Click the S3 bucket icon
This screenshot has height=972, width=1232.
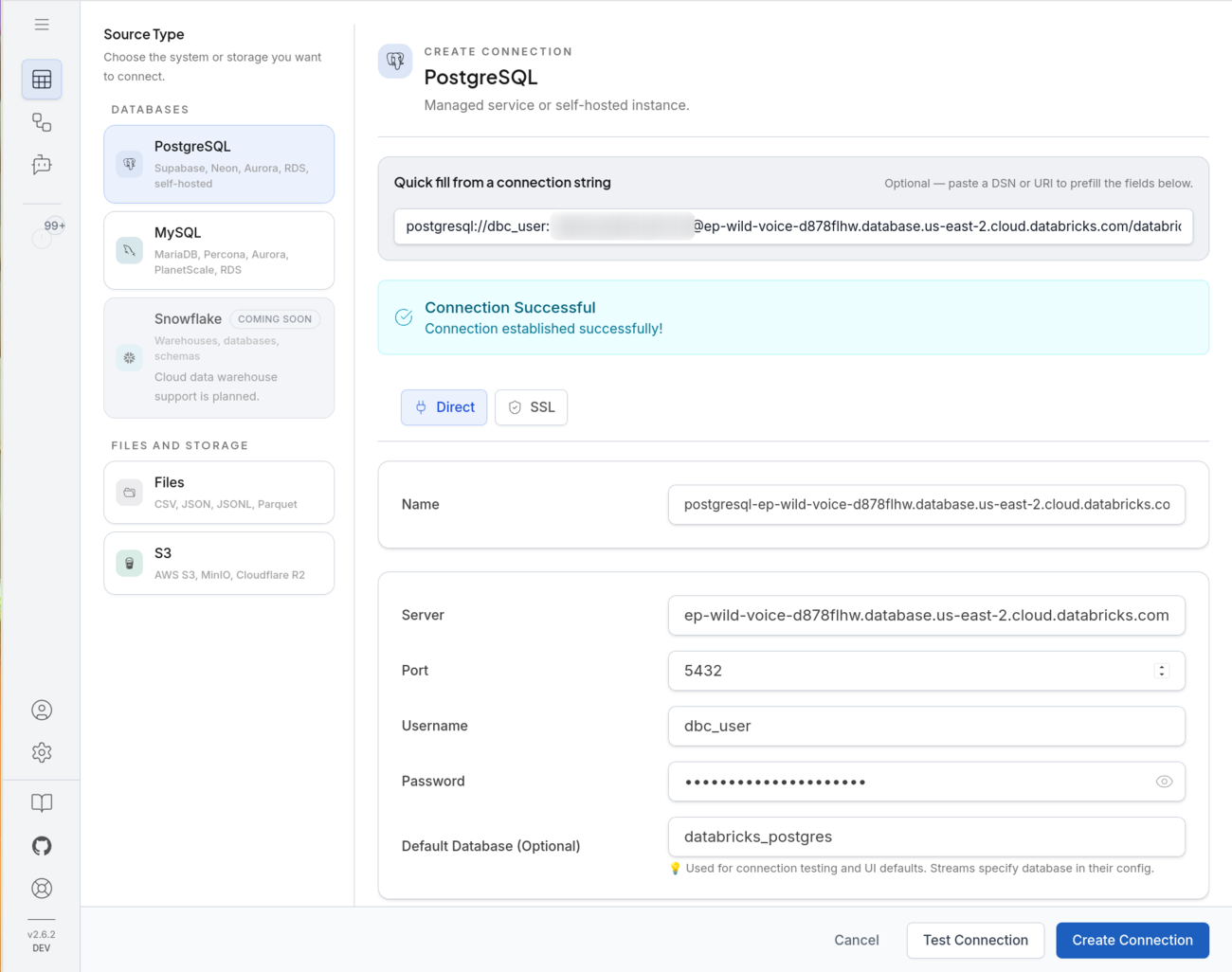(x=130, y=564)
